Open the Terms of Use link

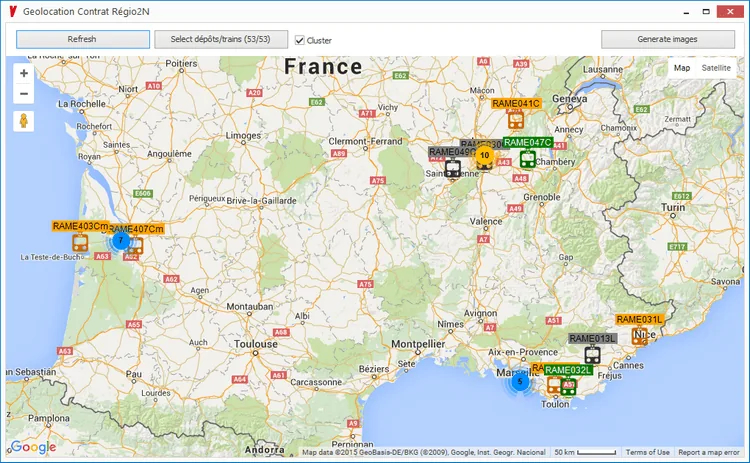click(x=648, y=452)
